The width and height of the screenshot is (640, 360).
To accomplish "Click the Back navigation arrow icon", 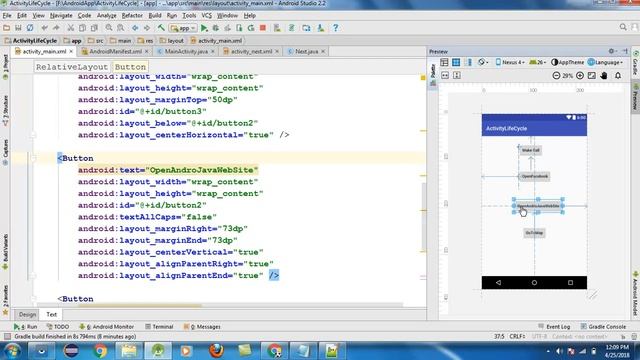I will (135, 28).
